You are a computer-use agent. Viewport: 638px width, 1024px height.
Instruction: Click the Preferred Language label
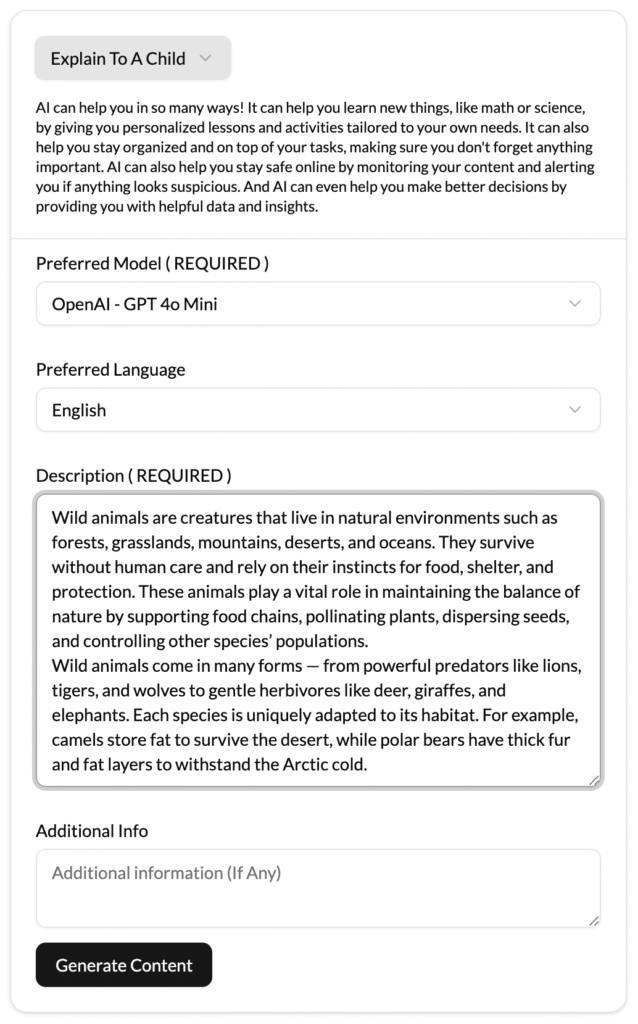click(x=110, y=370)
